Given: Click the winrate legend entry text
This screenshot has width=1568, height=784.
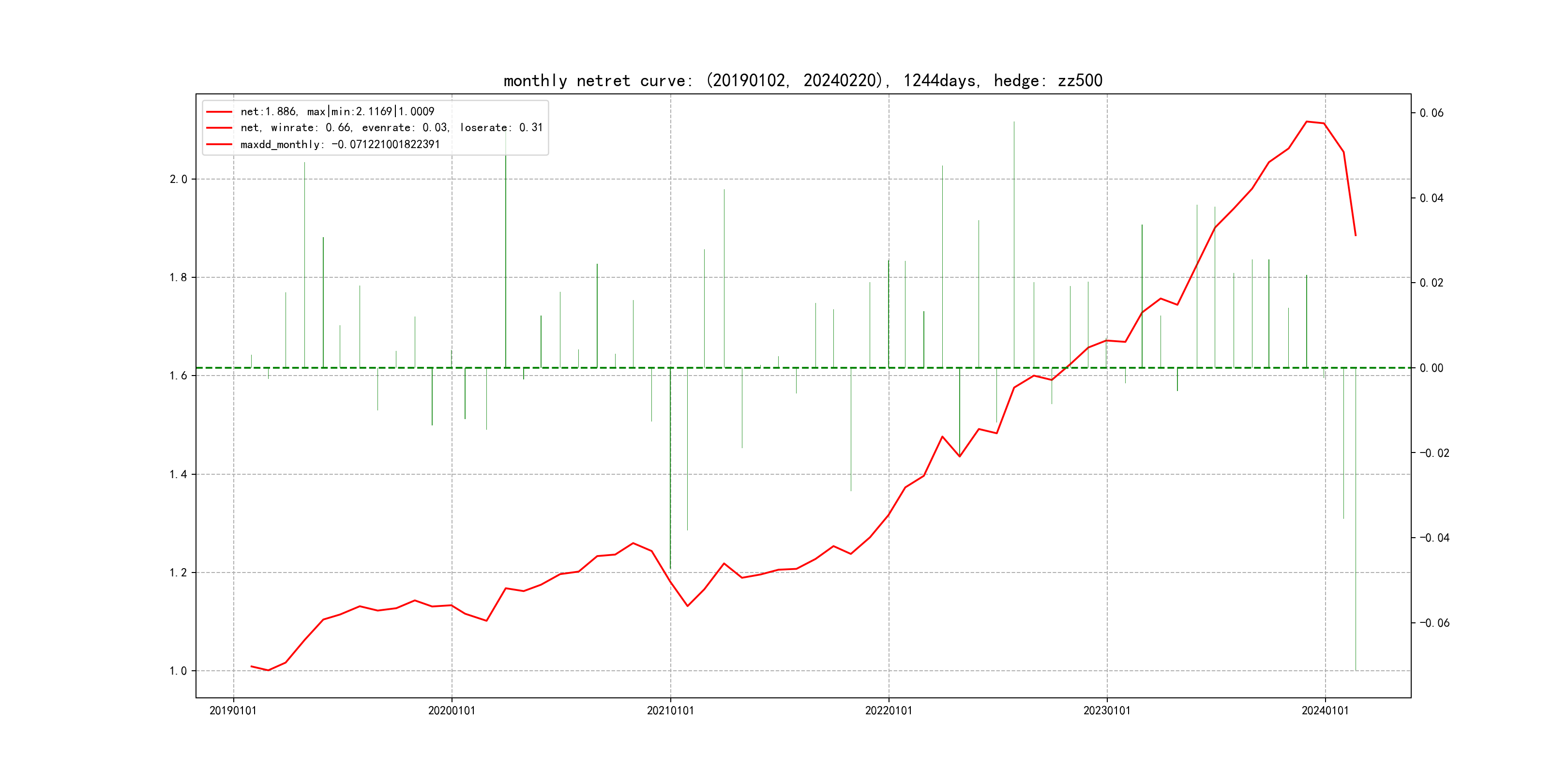Looking at the screenshot, I should coord(392,128).
